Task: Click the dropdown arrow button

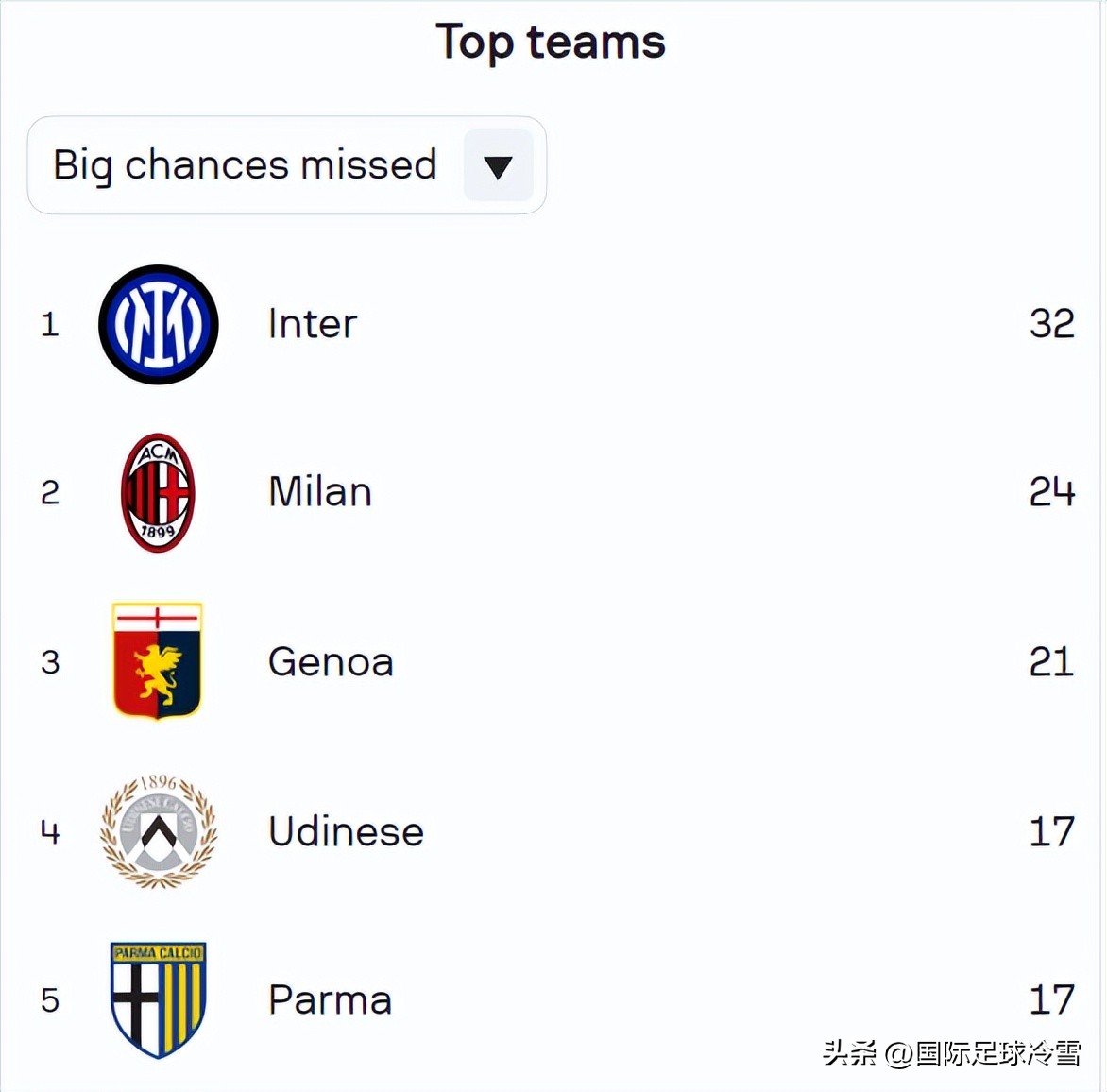Action: (498, 166)
